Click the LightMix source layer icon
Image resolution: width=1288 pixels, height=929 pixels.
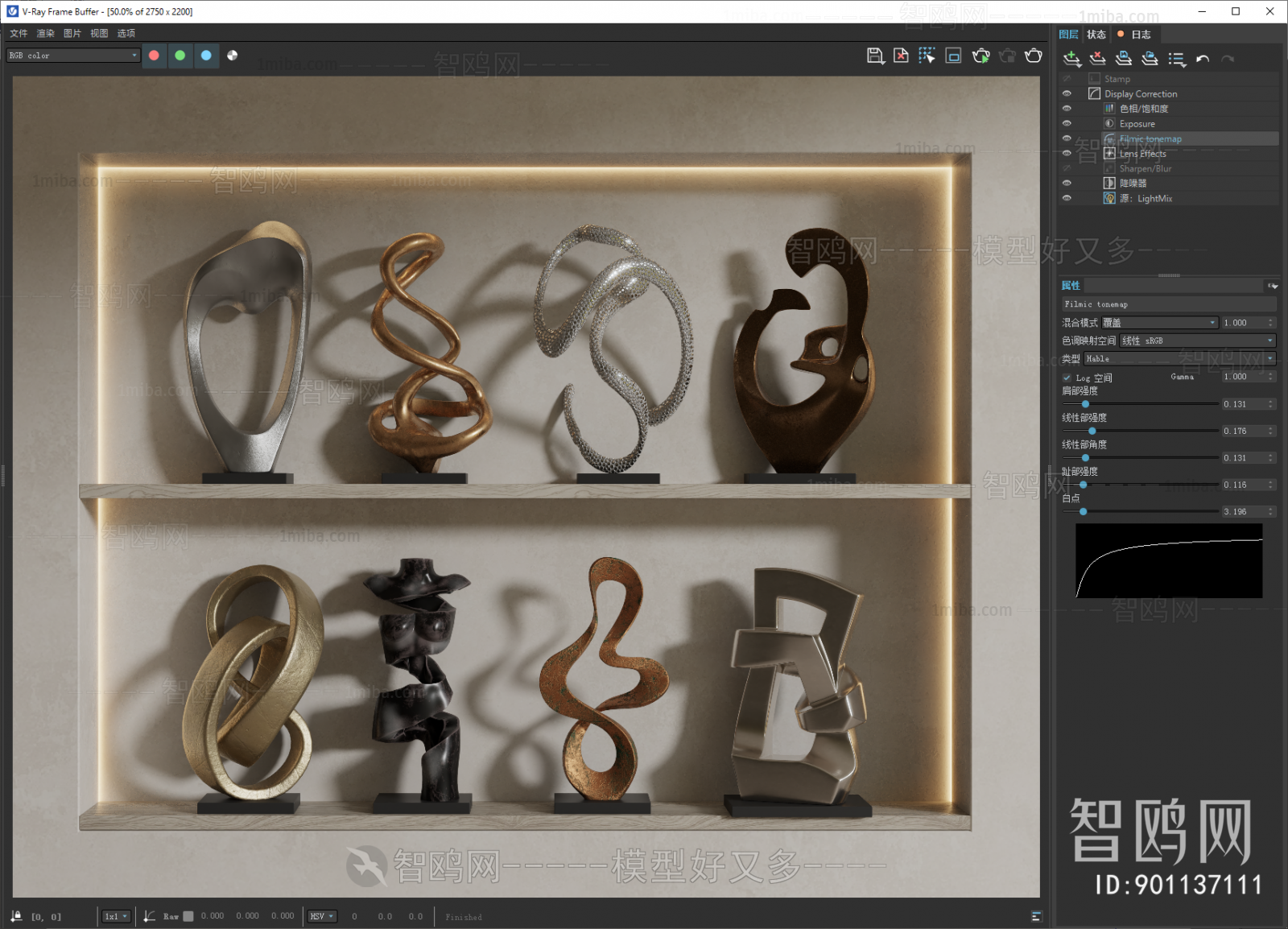point(1109,198)
